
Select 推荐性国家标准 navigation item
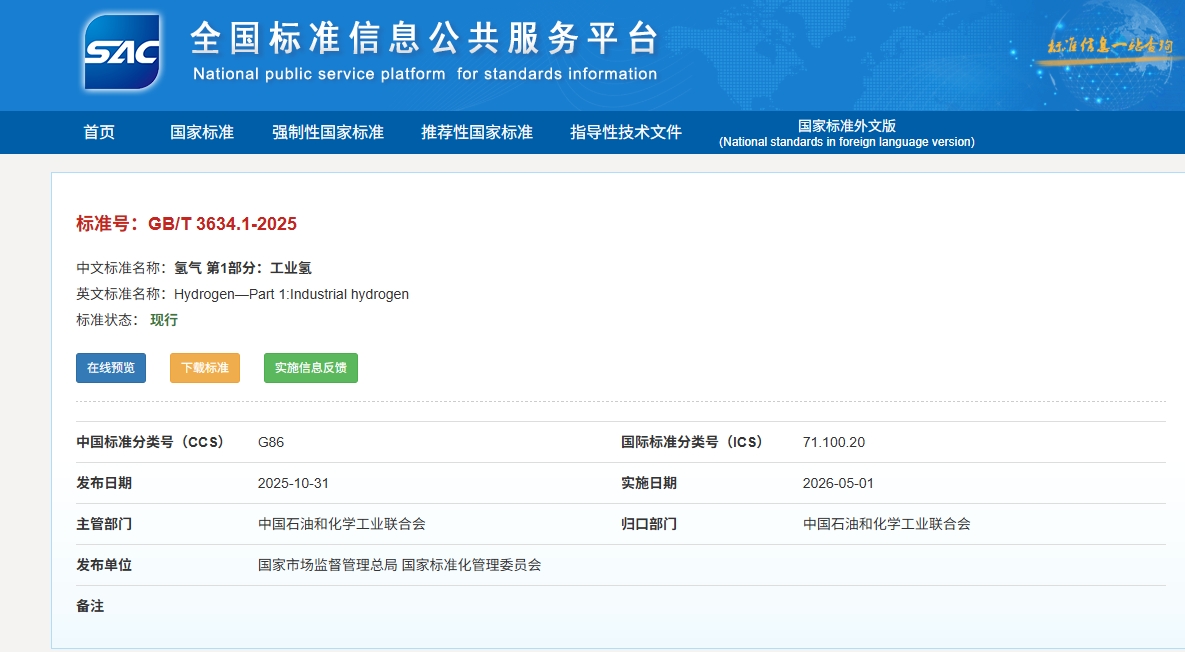[x=477, y=132]
